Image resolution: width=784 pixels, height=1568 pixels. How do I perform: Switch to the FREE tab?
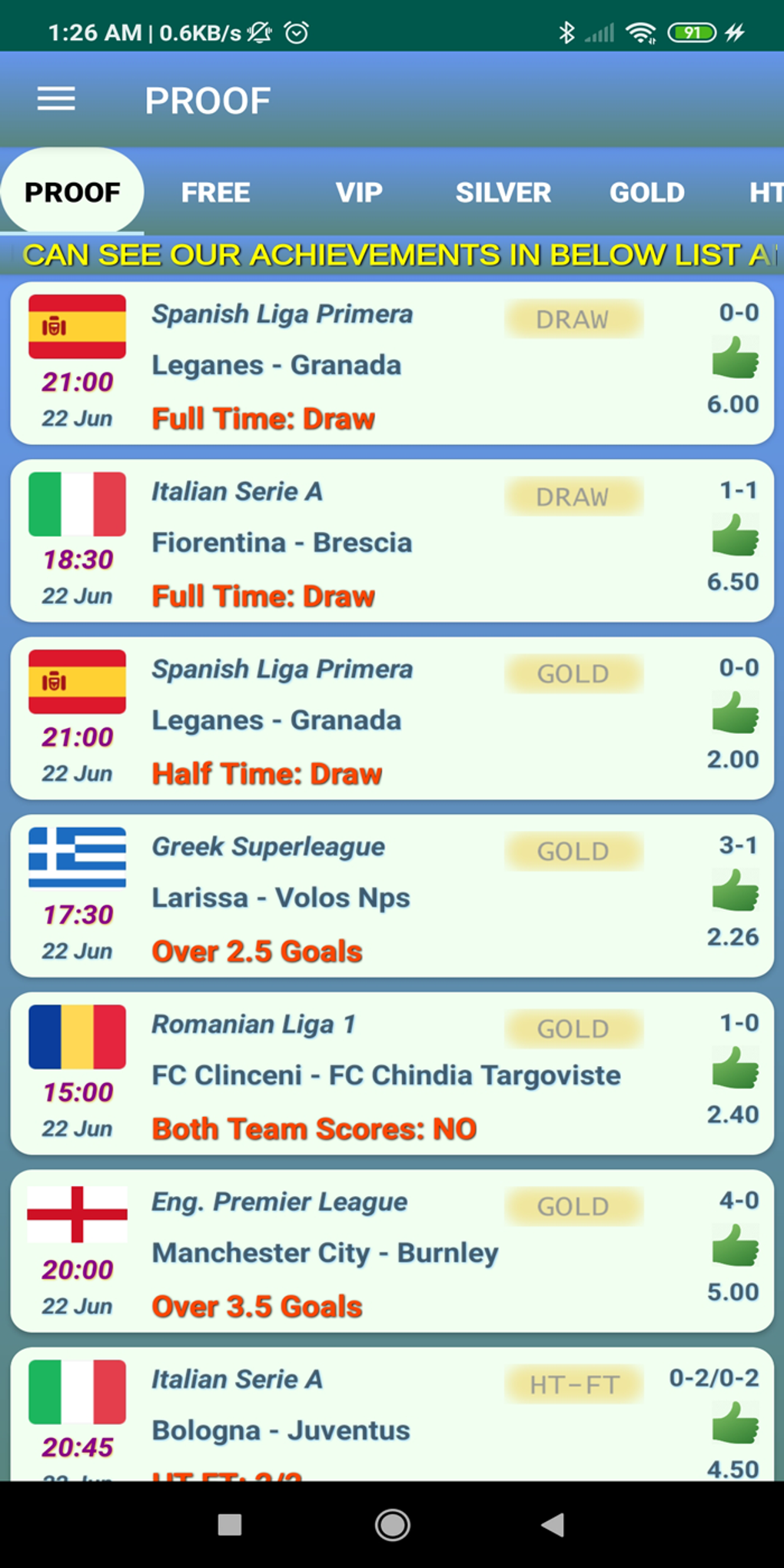click(215, 192)
